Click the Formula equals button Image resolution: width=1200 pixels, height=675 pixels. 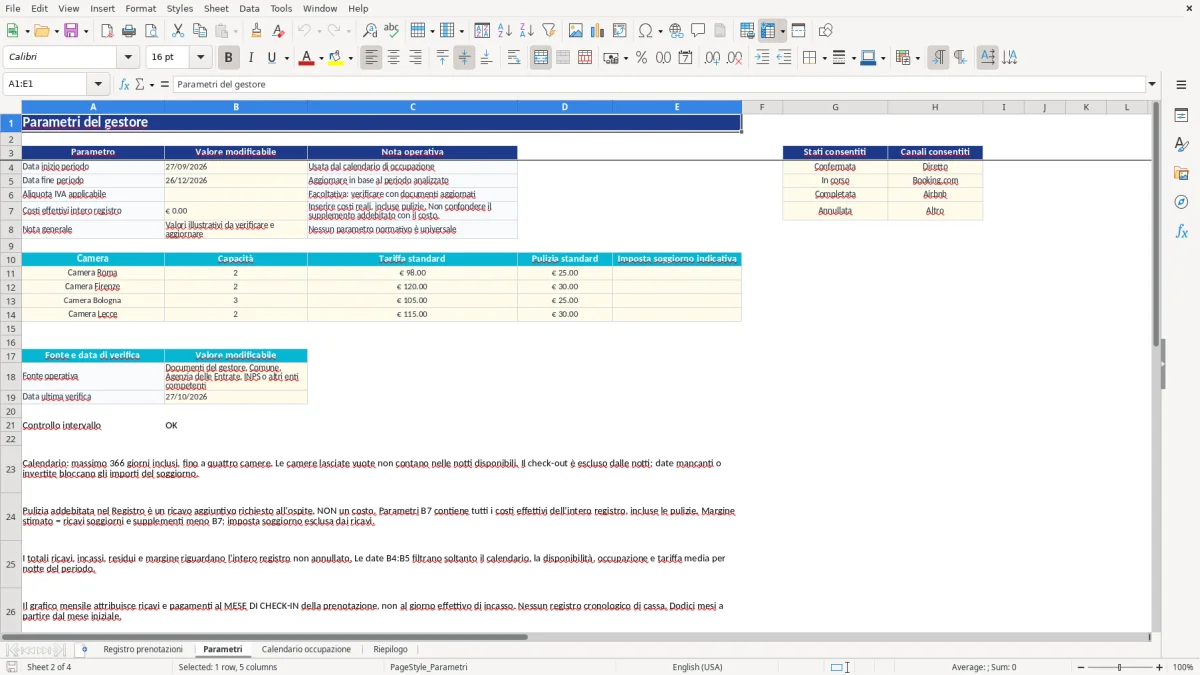tap(165, 84)
